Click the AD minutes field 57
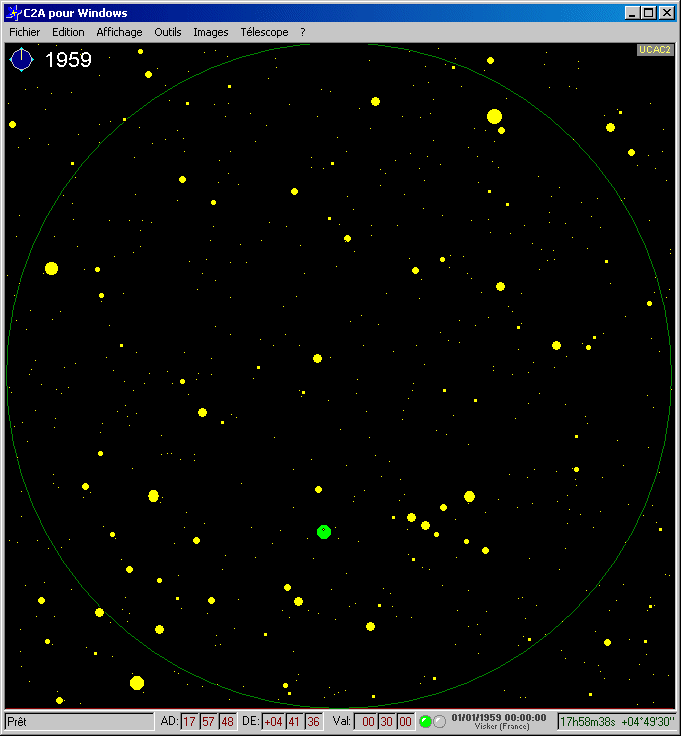 208,721
